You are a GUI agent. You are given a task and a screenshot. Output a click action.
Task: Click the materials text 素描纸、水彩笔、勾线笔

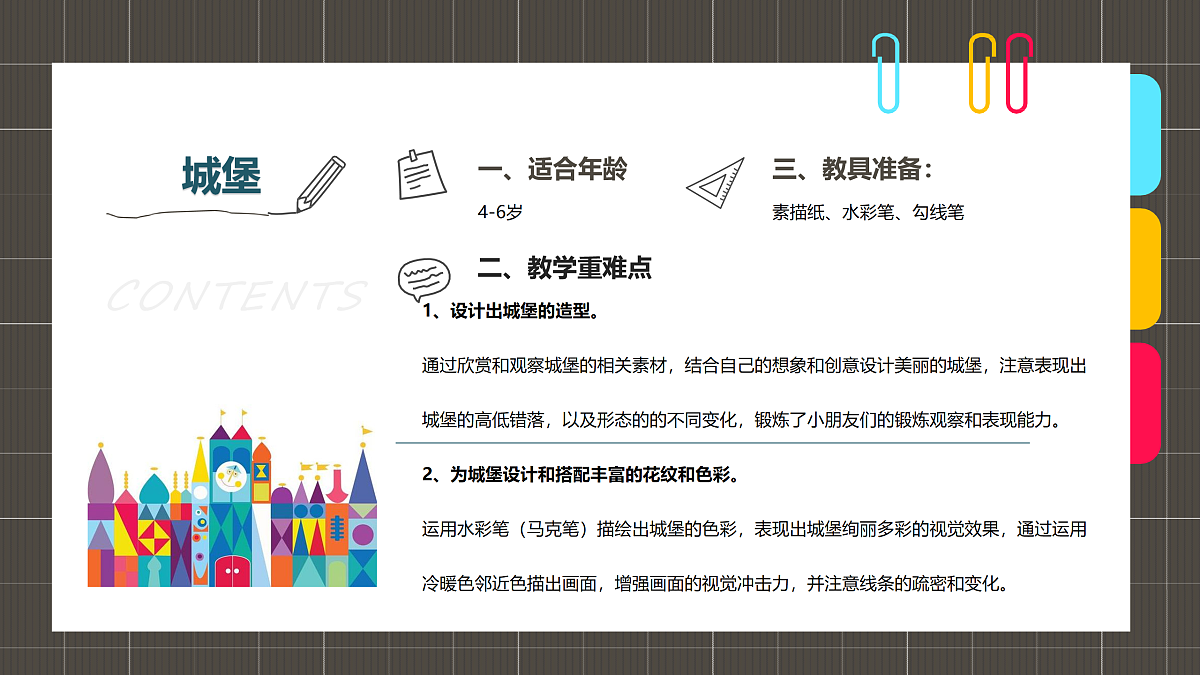(868, 212)
